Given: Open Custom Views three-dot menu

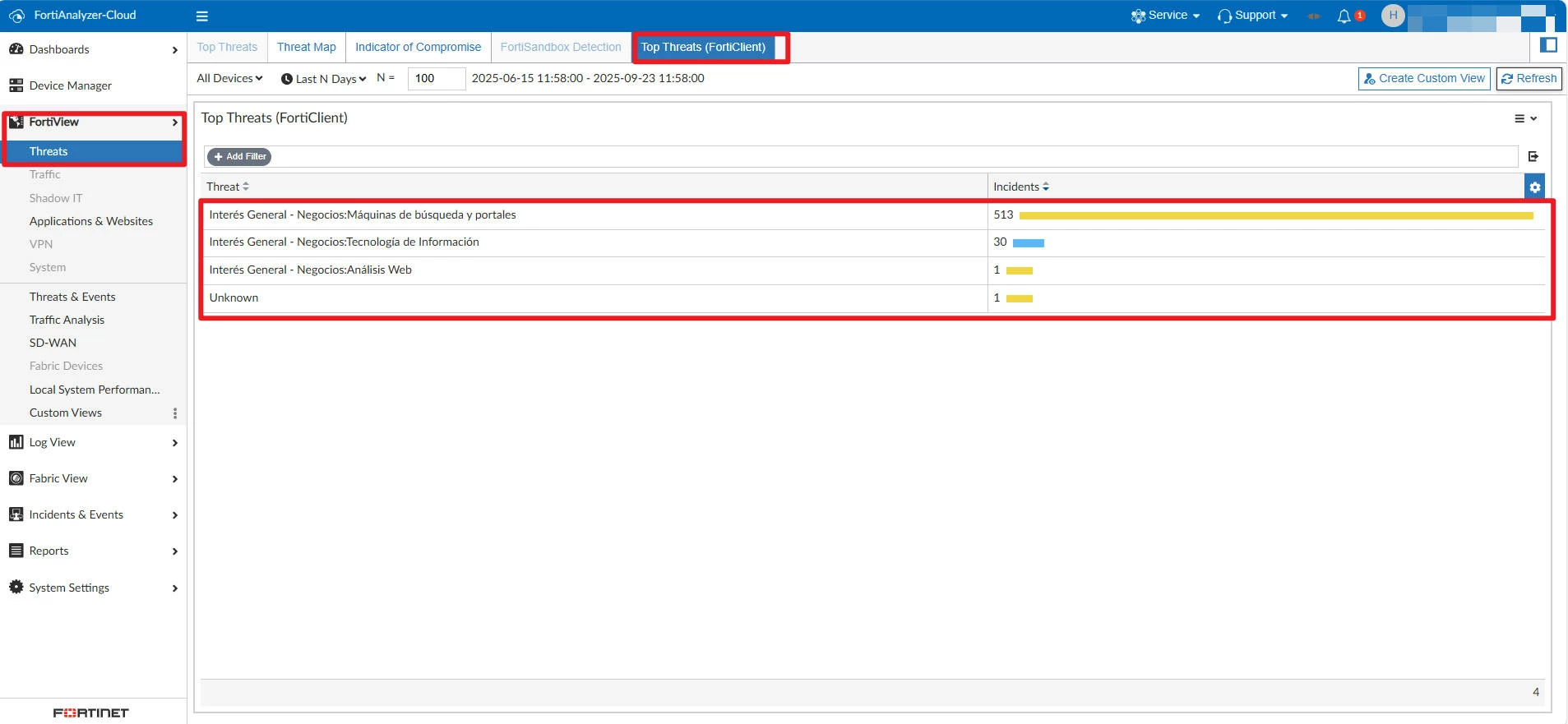Looking at the screenshot, I should pos(174,413).
